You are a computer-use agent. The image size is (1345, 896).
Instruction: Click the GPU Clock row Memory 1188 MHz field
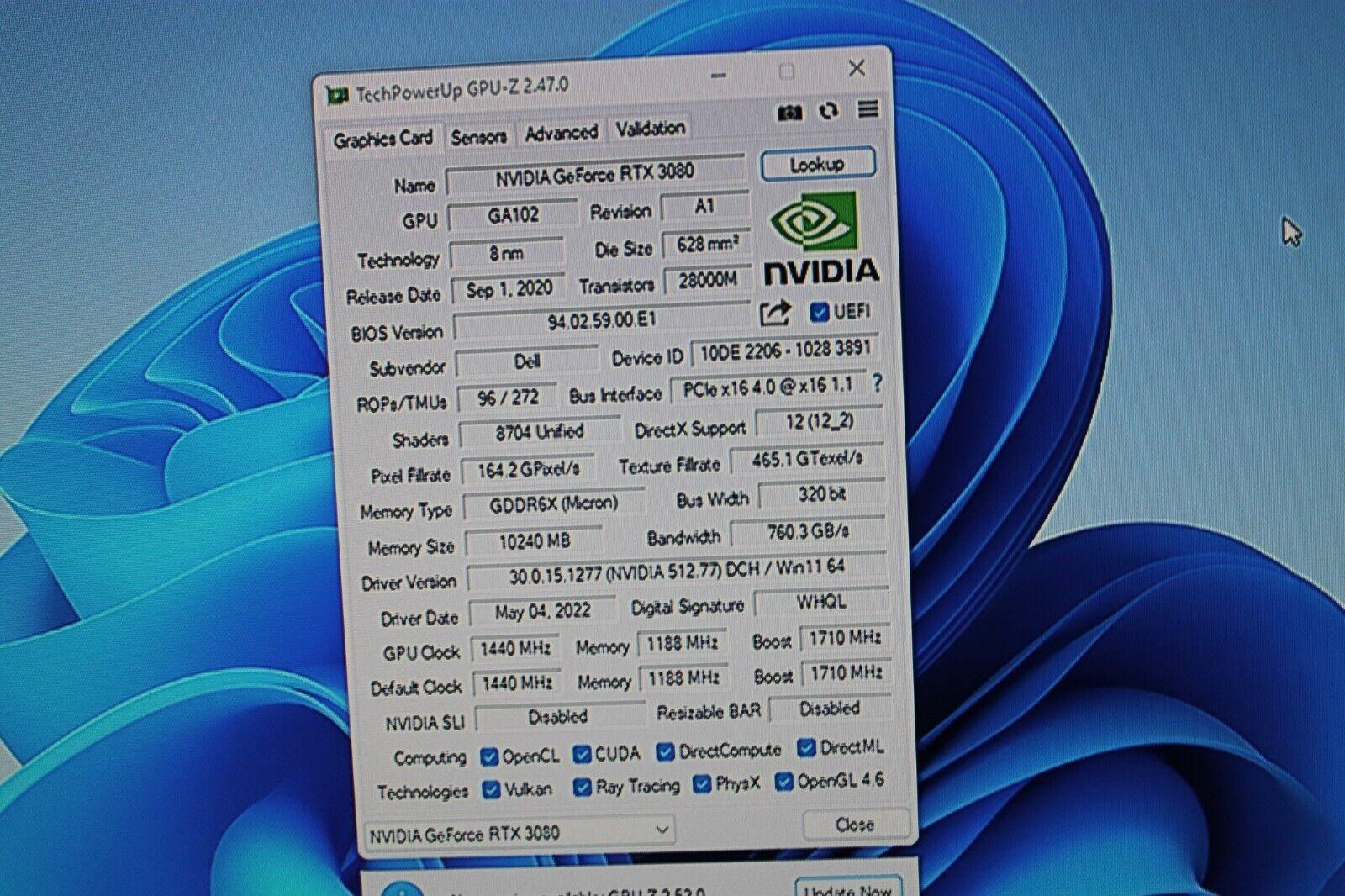682,643
